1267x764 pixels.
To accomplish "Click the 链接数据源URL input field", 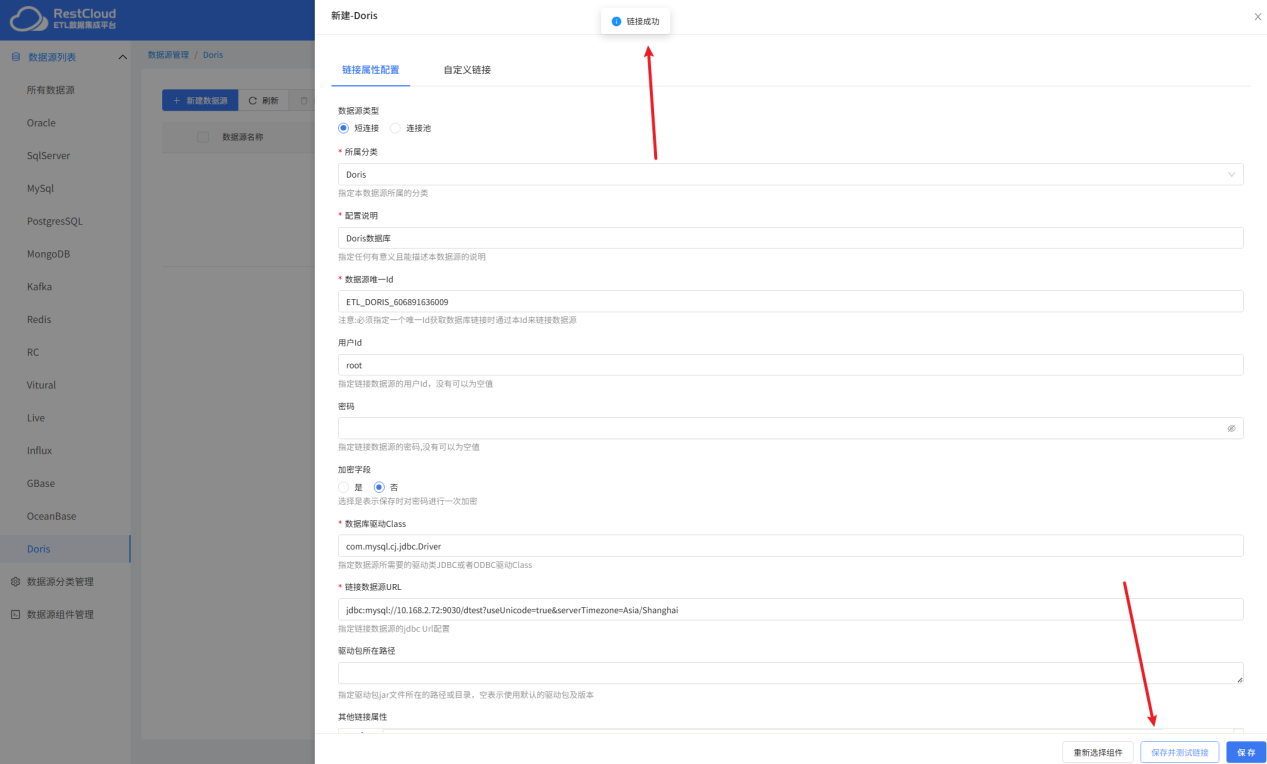I will tap(791, 609).
